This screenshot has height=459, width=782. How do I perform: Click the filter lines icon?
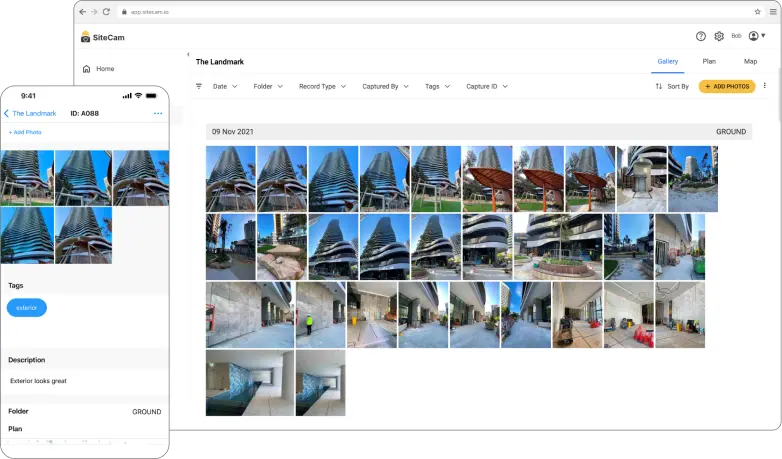coord(199,86)
